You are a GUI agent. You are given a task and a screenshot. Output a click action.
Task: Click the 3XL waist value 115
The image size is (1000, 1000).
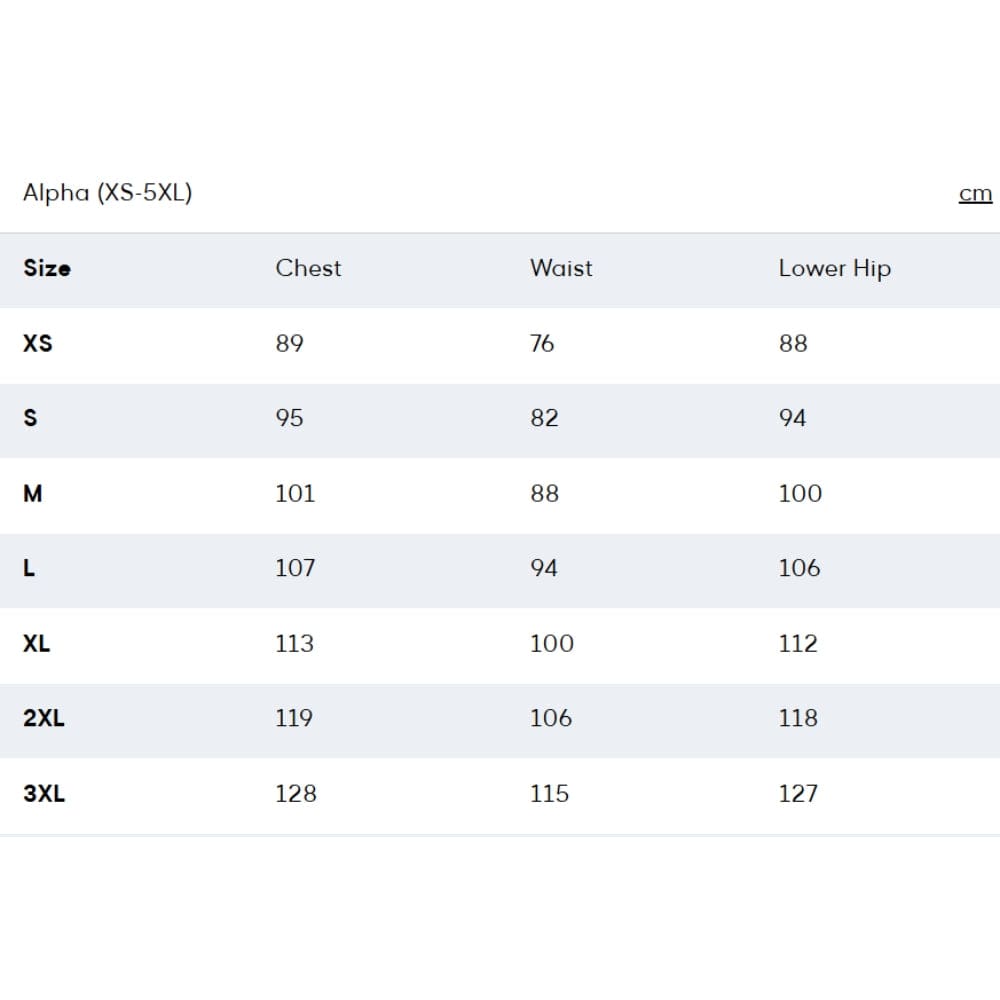click(x=549, y=793)
